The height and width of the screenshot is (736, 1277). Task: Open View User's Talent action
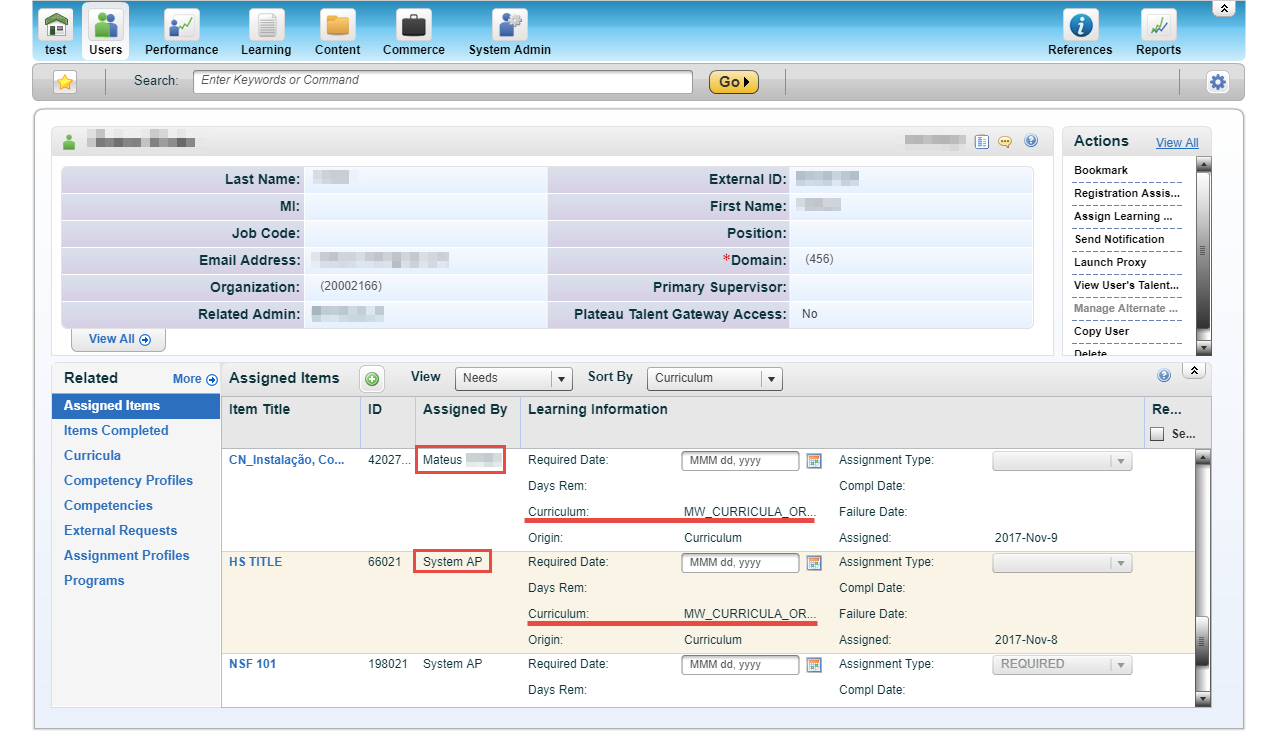coord(1126,285)
